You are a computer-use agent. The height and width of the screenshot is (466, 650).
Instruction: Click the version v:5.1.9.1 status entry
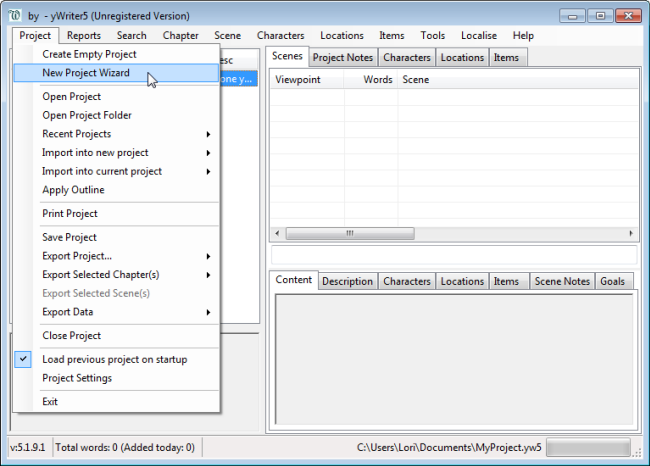click(27, 448)
